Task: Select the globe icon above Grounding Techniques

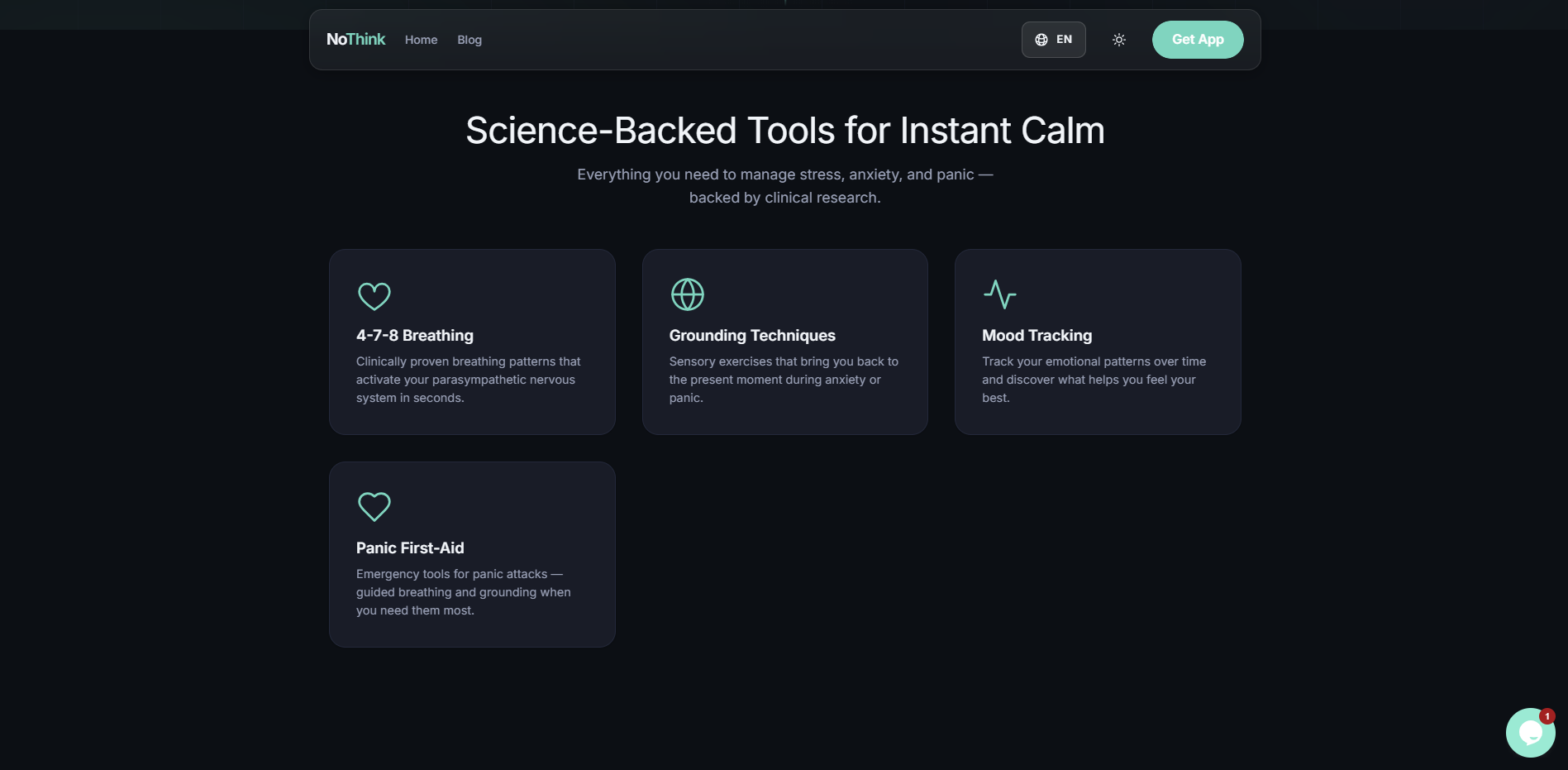Action: tap(687, 294)
